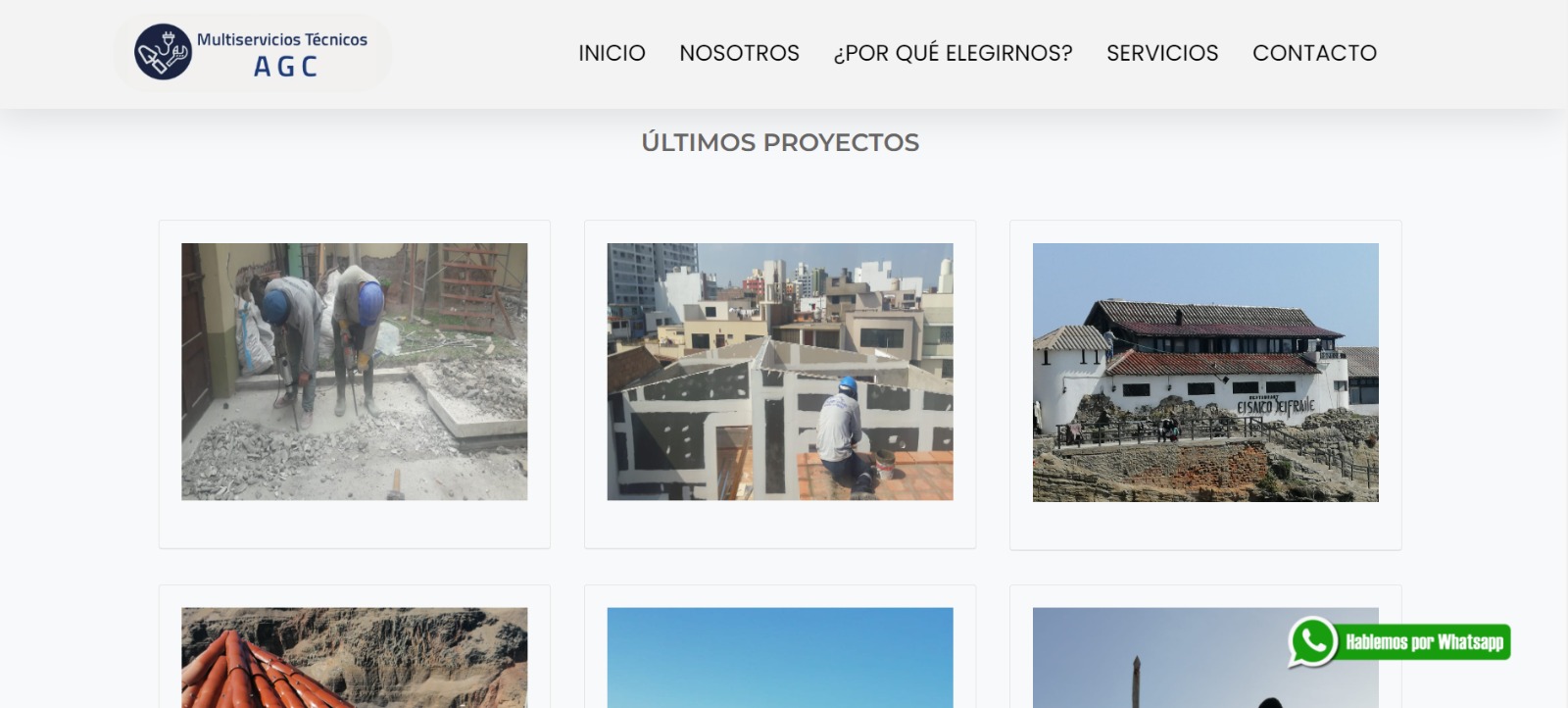Viewport: 1568px width, 708px height.
Task: Open the CONTACTO menu item
Action: (1314, 53)
